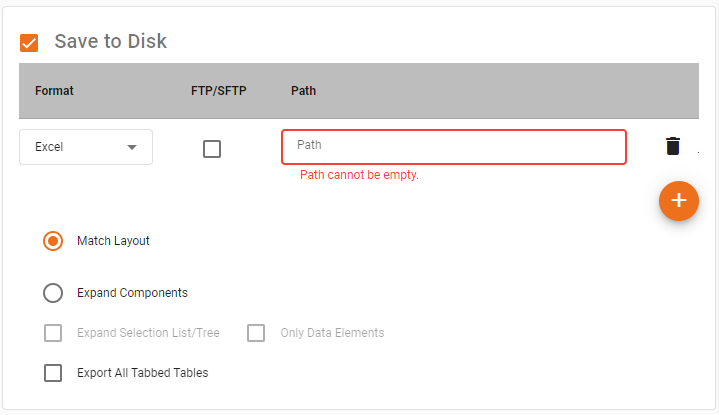Click the Export All Tabbed Tables label
Viewport: 719px width, 415px height.
pos(142,373)
